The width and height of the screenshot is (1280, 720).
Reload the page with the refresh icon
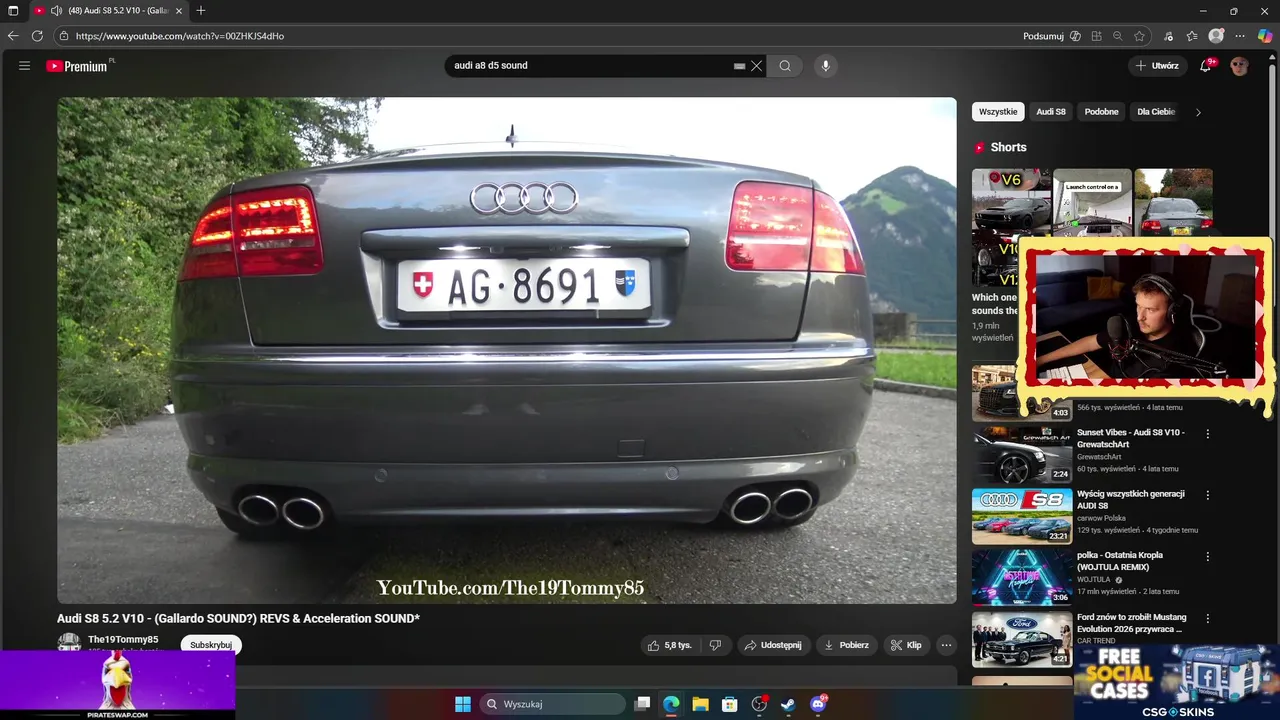37,36
